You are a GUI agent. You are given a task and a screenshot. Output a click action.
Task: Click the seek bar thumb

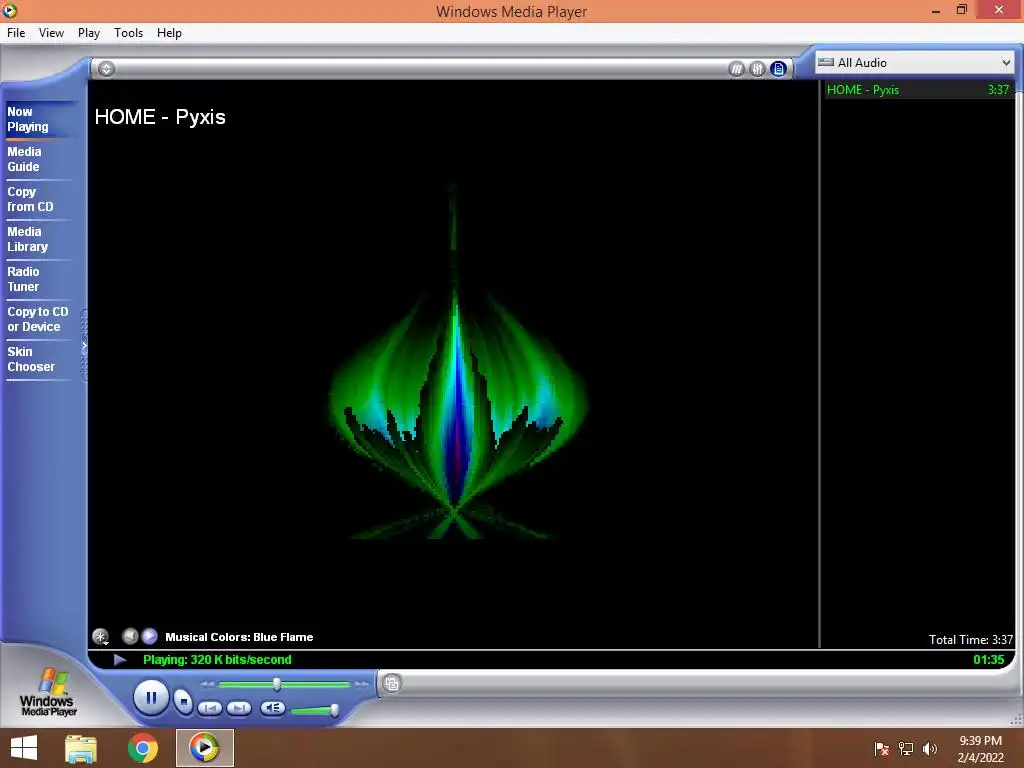[x=277, y=684]
